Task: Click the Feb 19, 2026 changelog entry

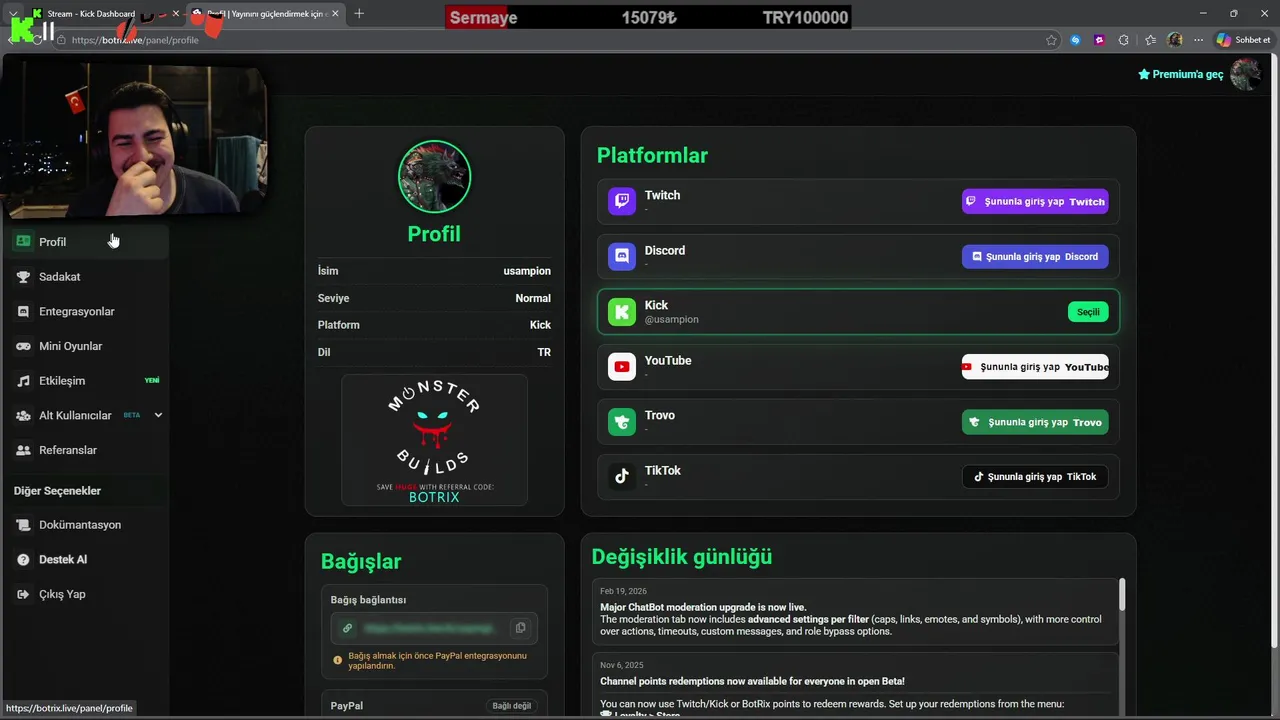Action: point(855,612)
